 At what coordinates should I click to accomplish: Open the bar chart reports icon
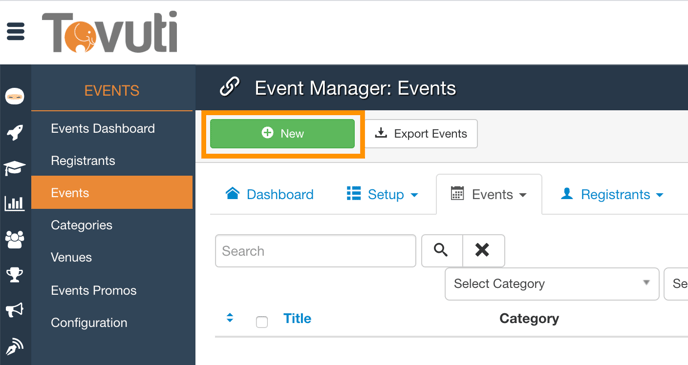click(x=14, y=203)
